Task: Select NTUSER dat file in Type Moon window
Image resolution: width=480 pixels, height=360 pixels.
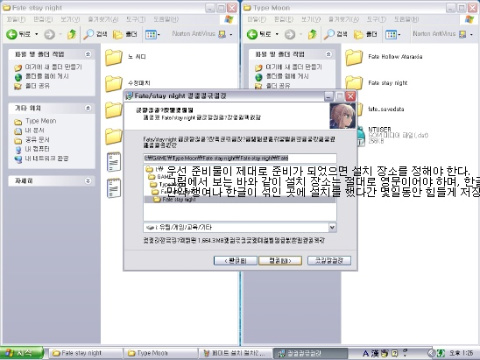Action: [380, 129]
